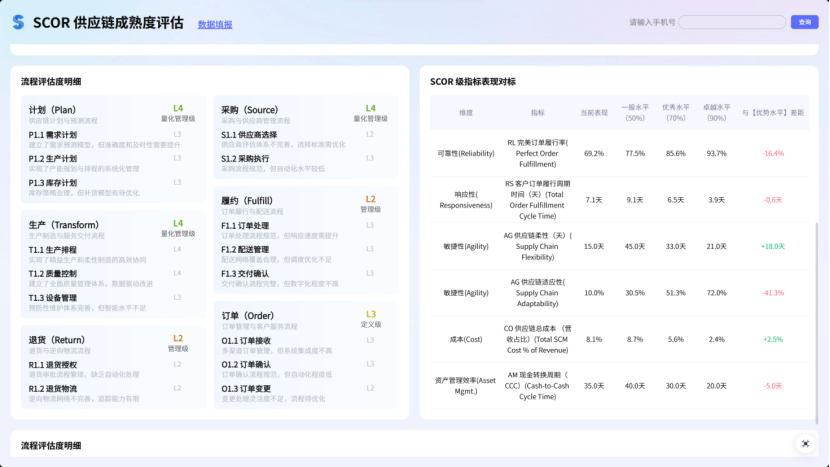Click the SCOR logo icon
Viewport: 830px width, 467px height.
(x=17, y=22)
